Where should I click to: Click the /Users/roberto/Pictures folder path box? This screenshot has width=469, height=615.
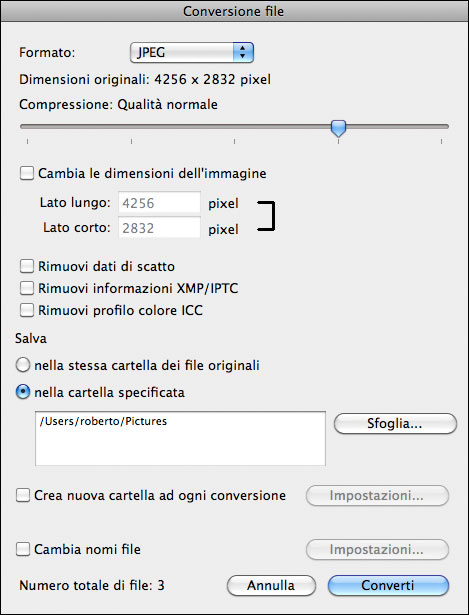[180, 439]
